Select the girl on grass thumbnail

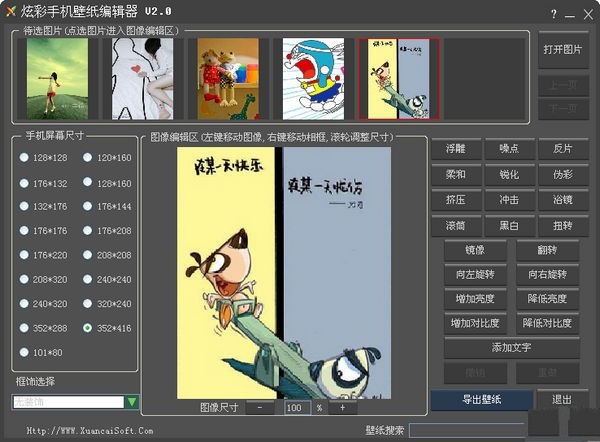pos(57,78)
